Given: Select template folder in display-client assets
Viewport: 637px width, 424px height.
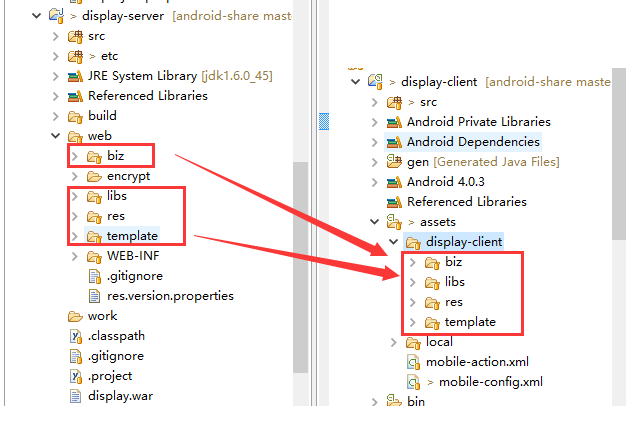Looking at the screenshot, I should [x=470, y=322].
